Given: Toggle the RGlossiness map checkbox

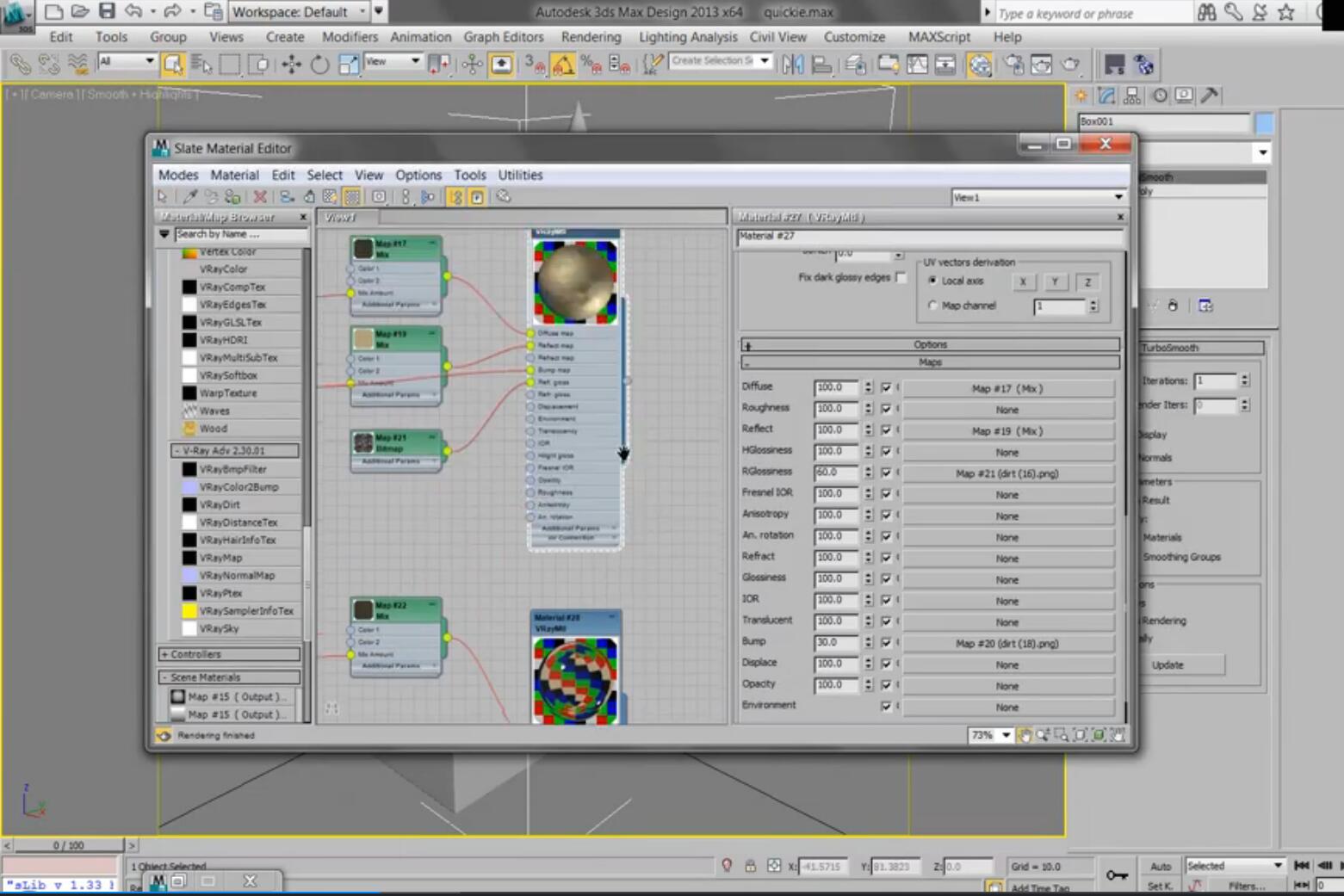Looking at the screenshot, I should pos(886,473).
